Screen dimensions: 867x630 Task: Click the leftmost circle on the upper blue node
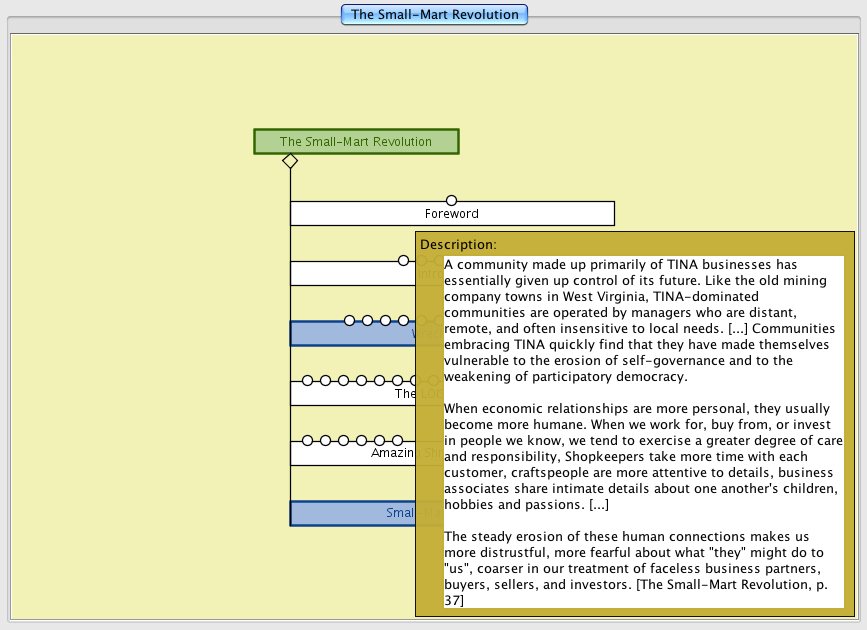click(x=350, y=320)
